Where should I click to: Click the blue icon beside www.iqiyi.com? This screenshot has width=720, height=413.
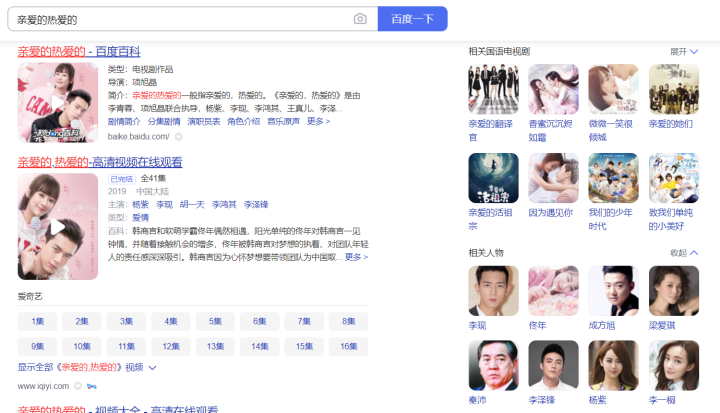click(92, 386)
